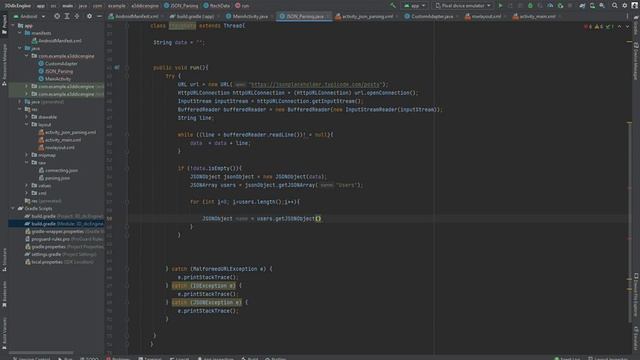Expand the values folder
Screen dimensions: 640x360
point(27,186)
